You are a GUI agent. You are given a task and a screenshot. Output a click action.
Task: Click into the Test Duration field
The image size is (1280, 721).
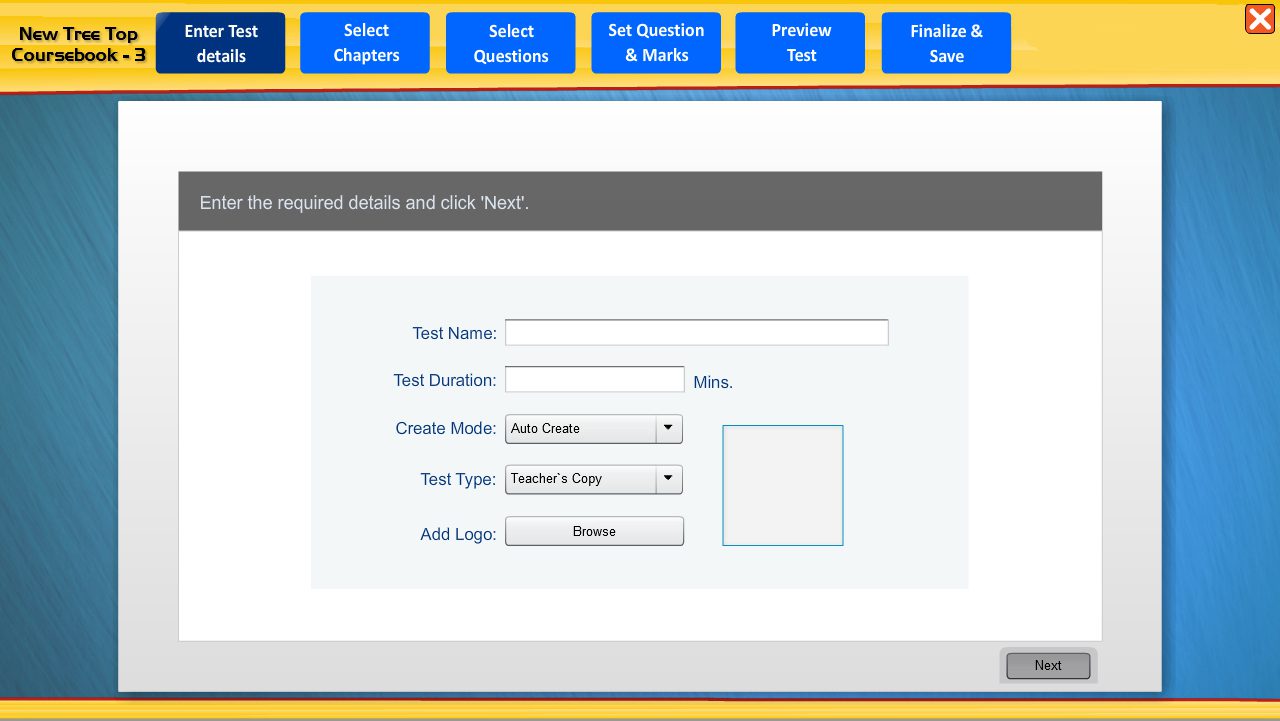[594, 380]
